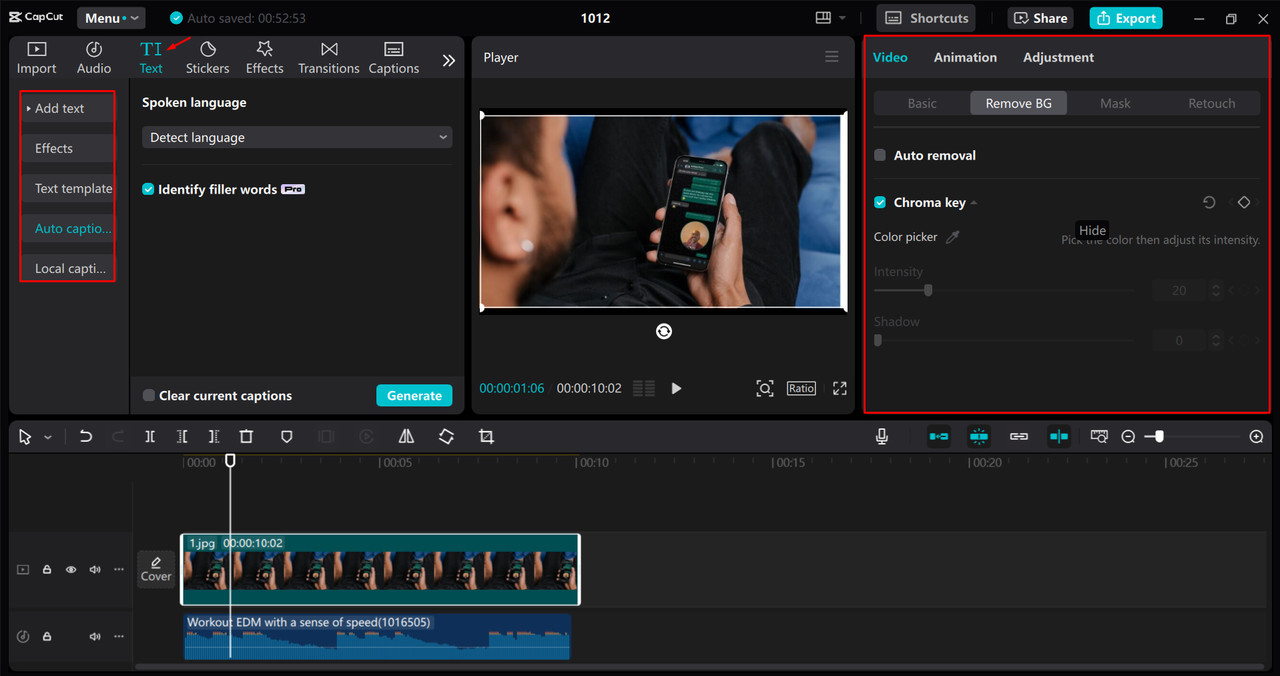1280x676 pixels.
Task: Enable Clear current captions checkbox
Action: pyautogui.click(x=149, y=395)
